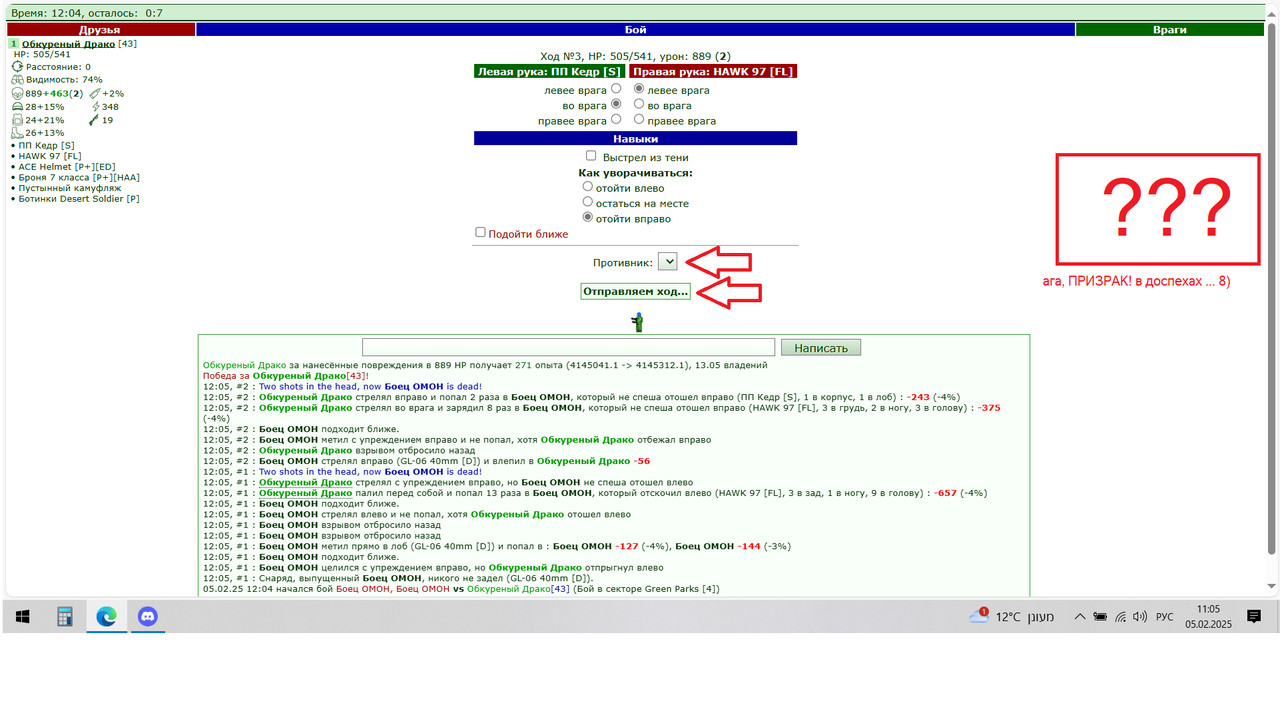Open 'Обкуреный Драко' profile link in the Друзья panel

click(x=69, y=44)
